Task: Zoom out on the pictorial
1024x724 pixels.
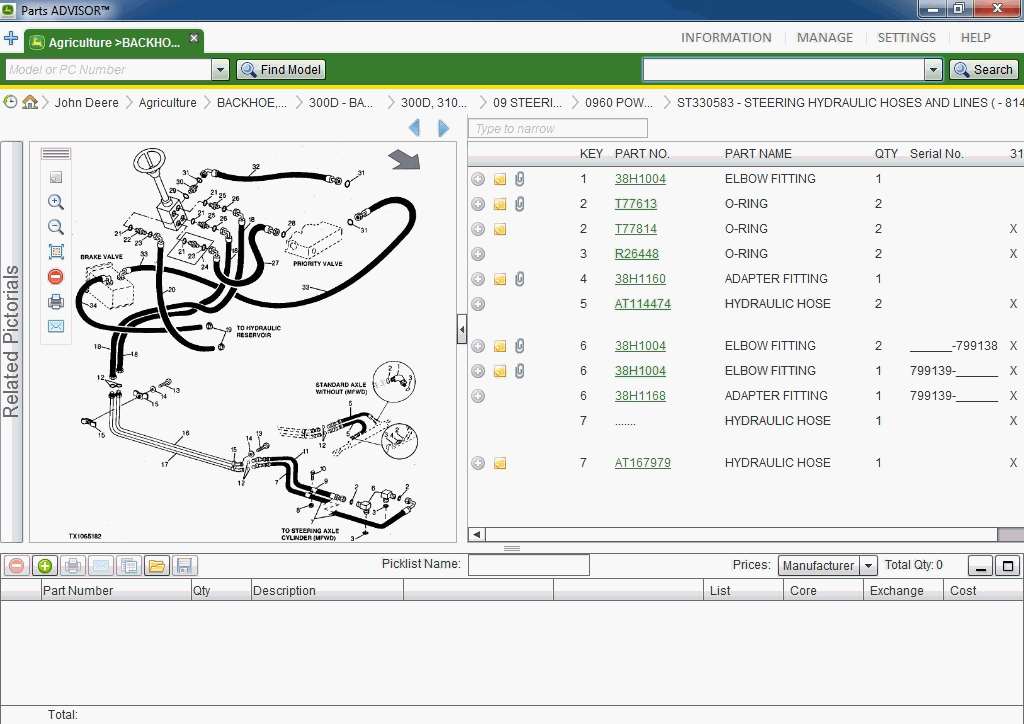Action: click(x=56, y=227)
